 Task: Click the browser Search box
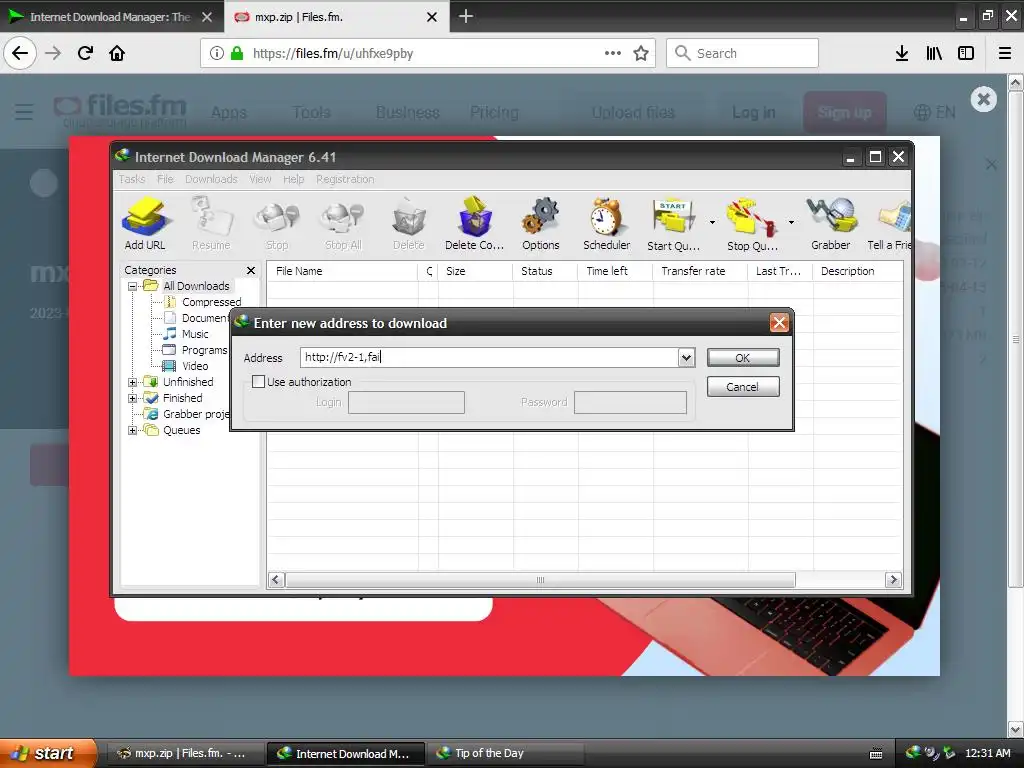point(743,54)
